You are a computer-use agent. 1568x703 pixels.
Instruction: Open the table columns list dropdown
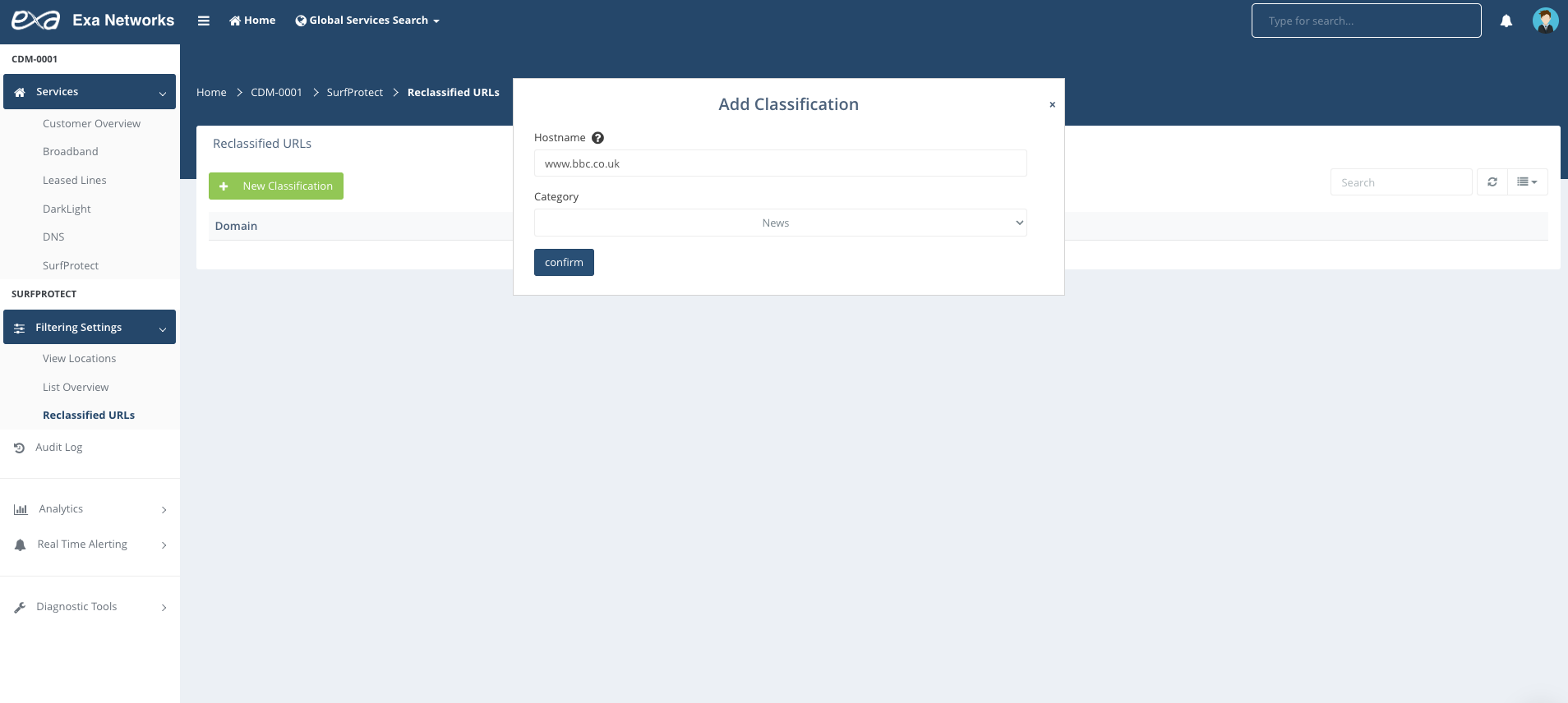1527,182
